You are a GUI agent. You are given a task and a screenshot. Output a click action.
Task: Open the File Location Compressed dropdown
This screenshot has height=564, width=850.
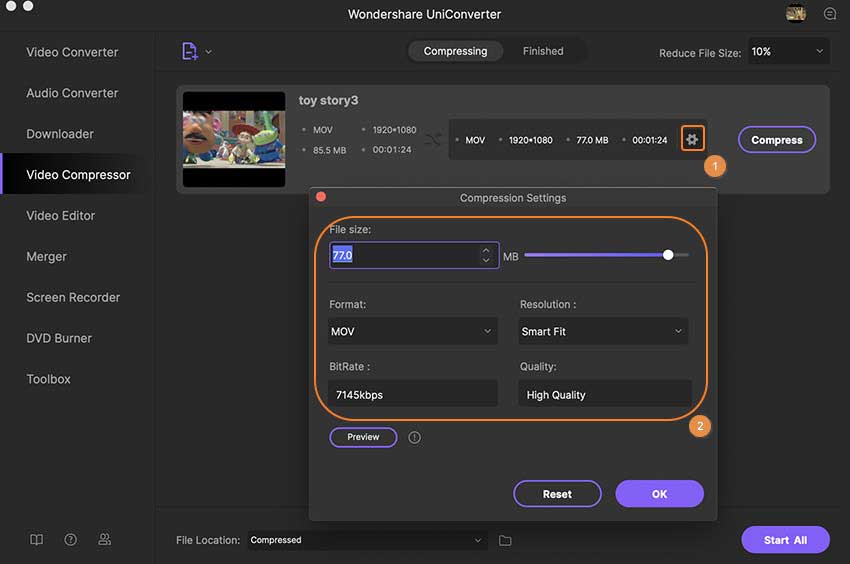(x=367, y=540)
